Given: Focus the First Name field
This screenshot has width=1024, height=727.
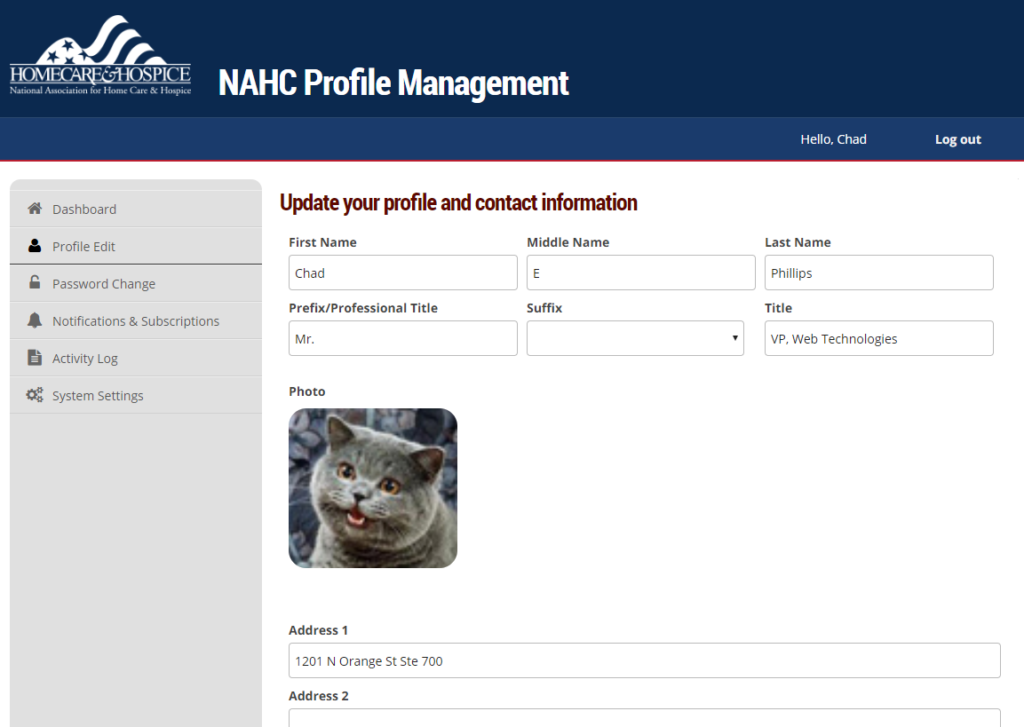Looking at the screenshot, I should click(x=403, y=273).
